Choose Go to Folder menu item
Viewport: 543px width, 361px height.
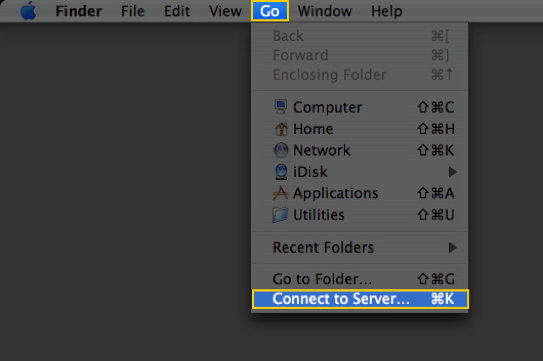359,279
